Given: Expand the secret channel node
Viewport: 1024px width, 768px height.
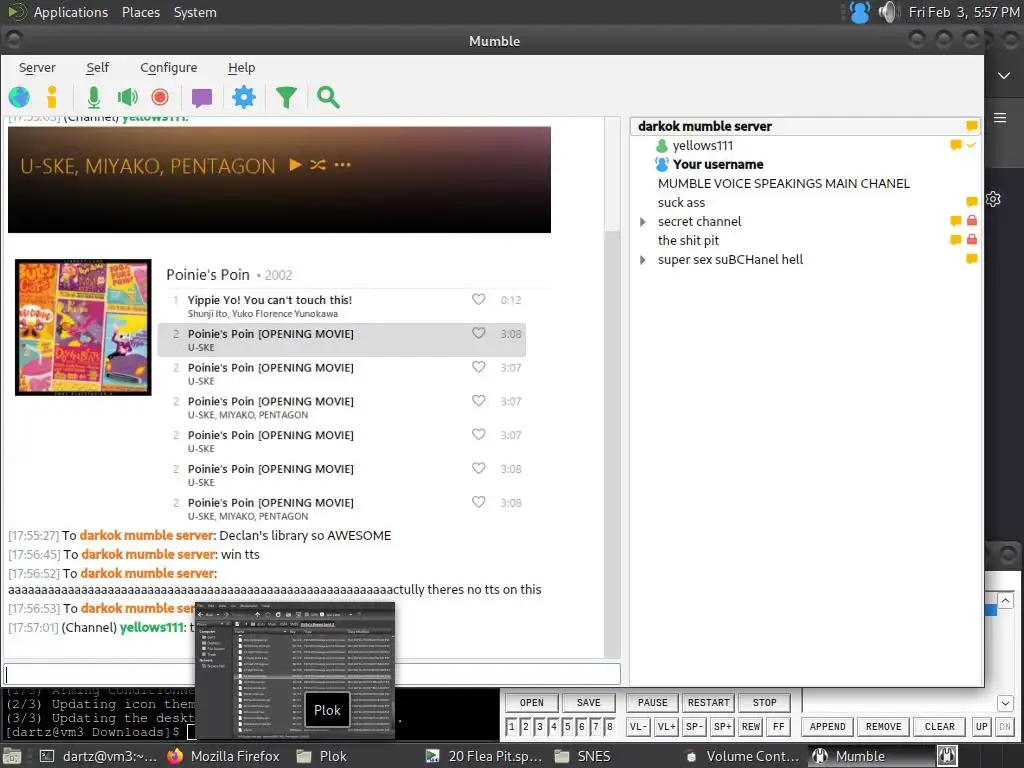Looking at the screenshot, I should click(643, 222).
